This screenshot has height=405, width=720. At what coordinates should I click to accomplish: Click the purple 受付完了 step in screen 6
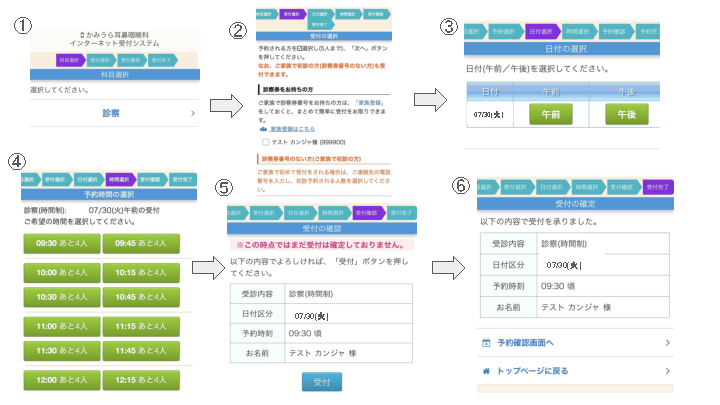coord(656,185)
